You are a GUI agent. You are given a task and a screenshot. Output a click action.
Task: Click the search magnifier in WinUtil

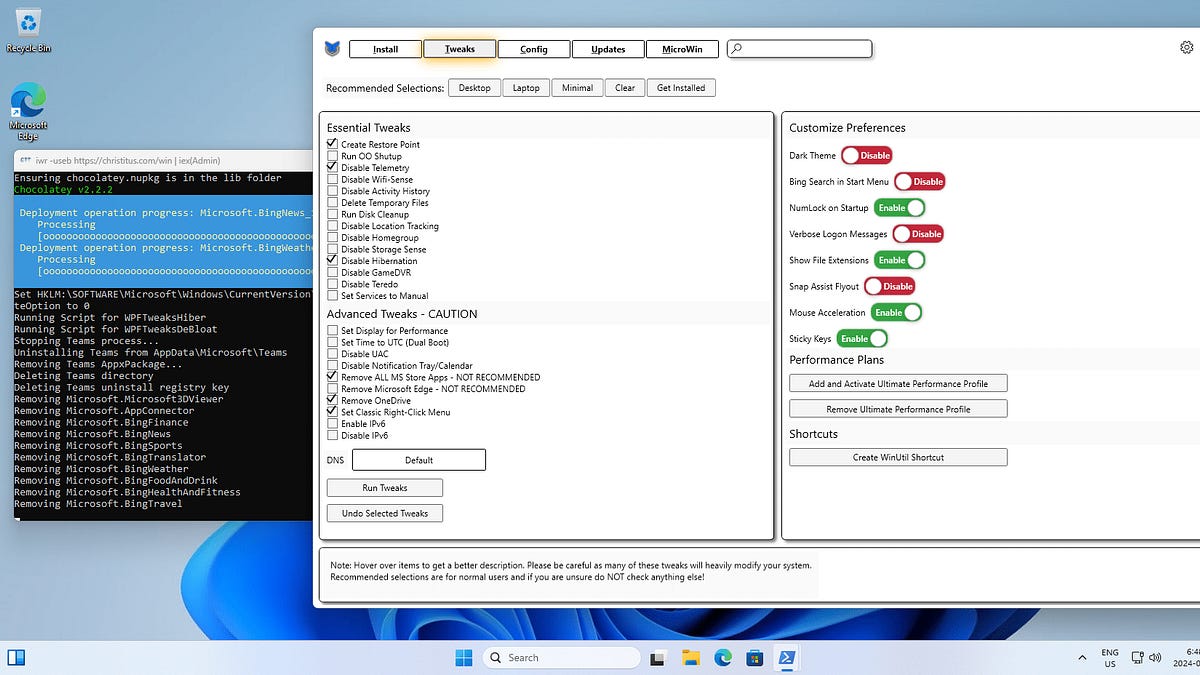click(736, 48)
